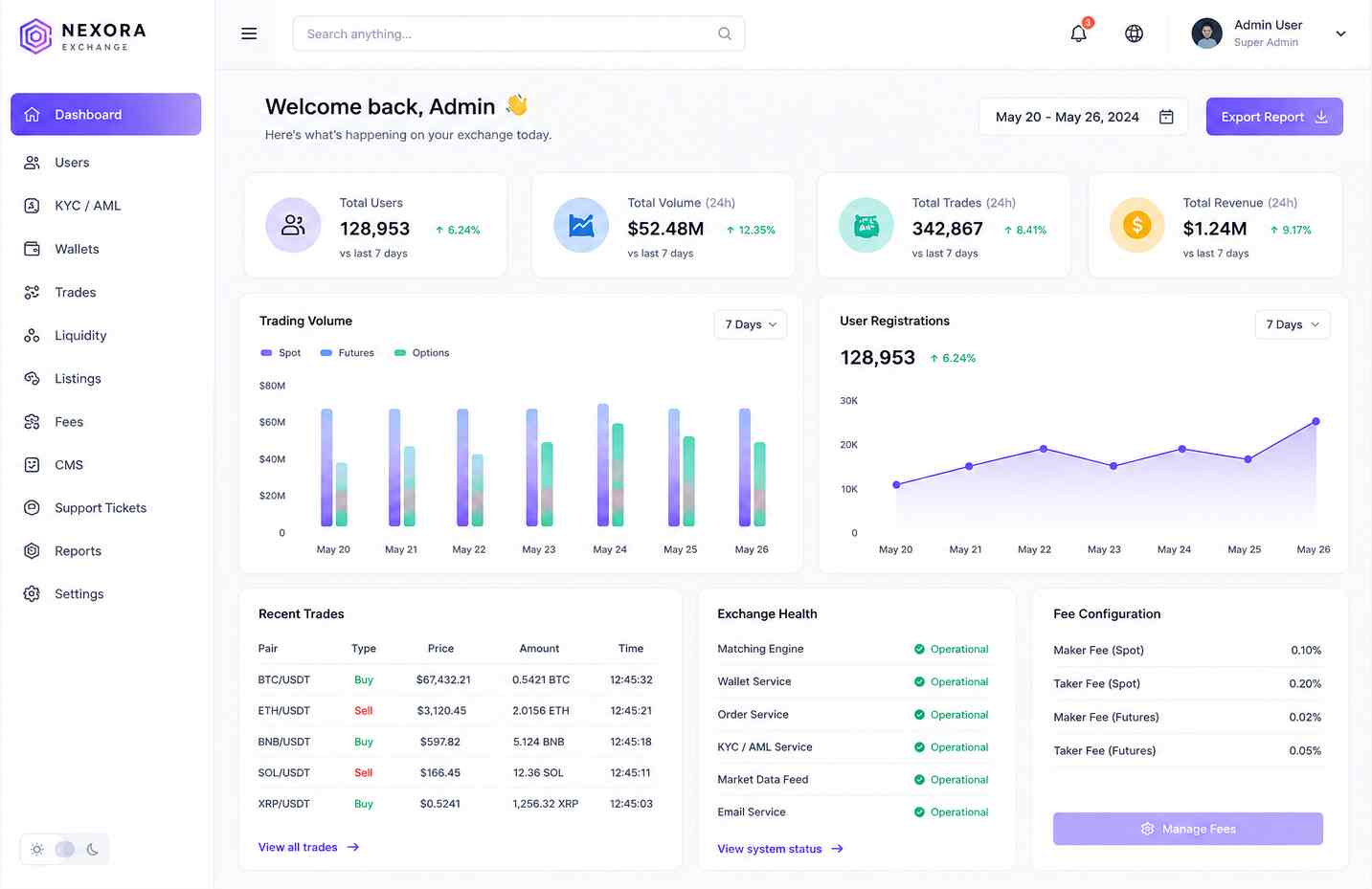Click the $597.82 price cell
1372x889 pixels.
(440, 742)
